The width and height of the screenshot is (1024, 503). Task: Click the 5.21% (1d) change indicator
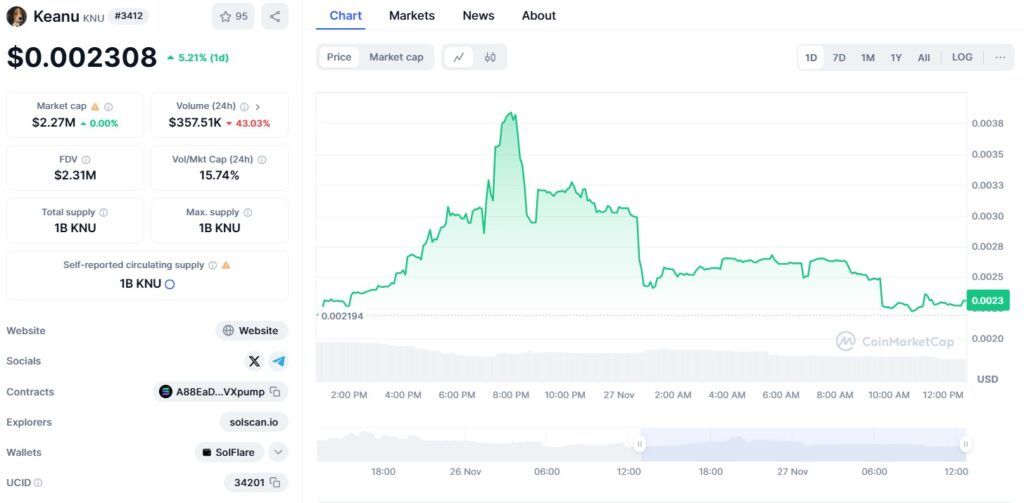point(198,57)
